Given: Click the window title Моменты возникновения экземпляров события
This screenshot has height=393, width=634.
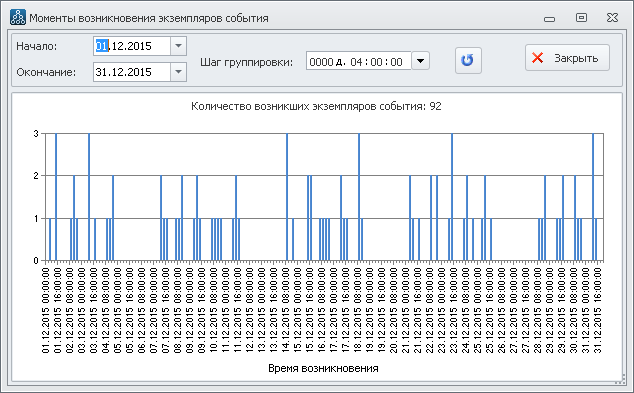Looking at the screenshot, I should 149,18.
